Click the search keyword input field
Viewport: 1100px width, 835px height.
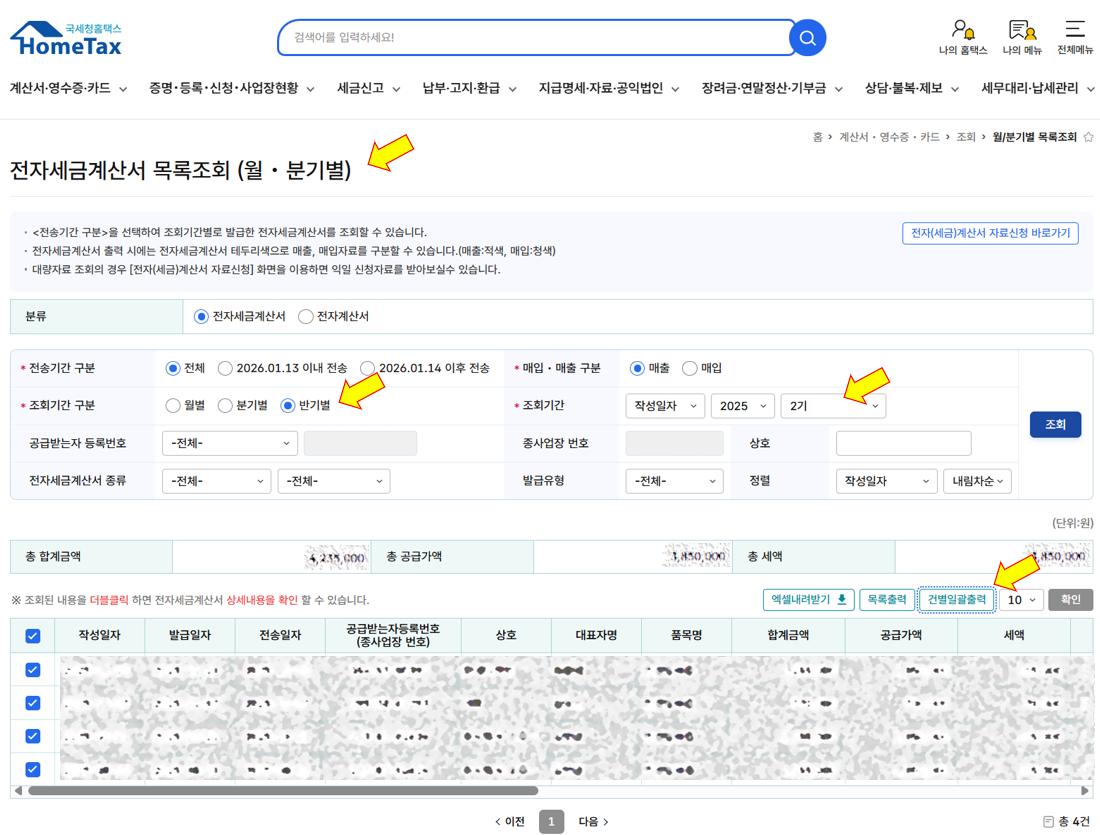coord(536,38)
